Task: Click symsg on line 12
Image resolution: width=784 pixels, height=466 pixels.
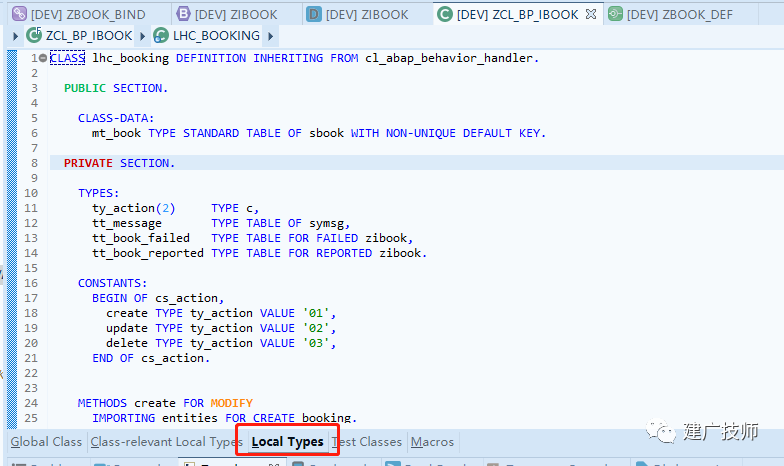Action: click(x=326, y=223)
